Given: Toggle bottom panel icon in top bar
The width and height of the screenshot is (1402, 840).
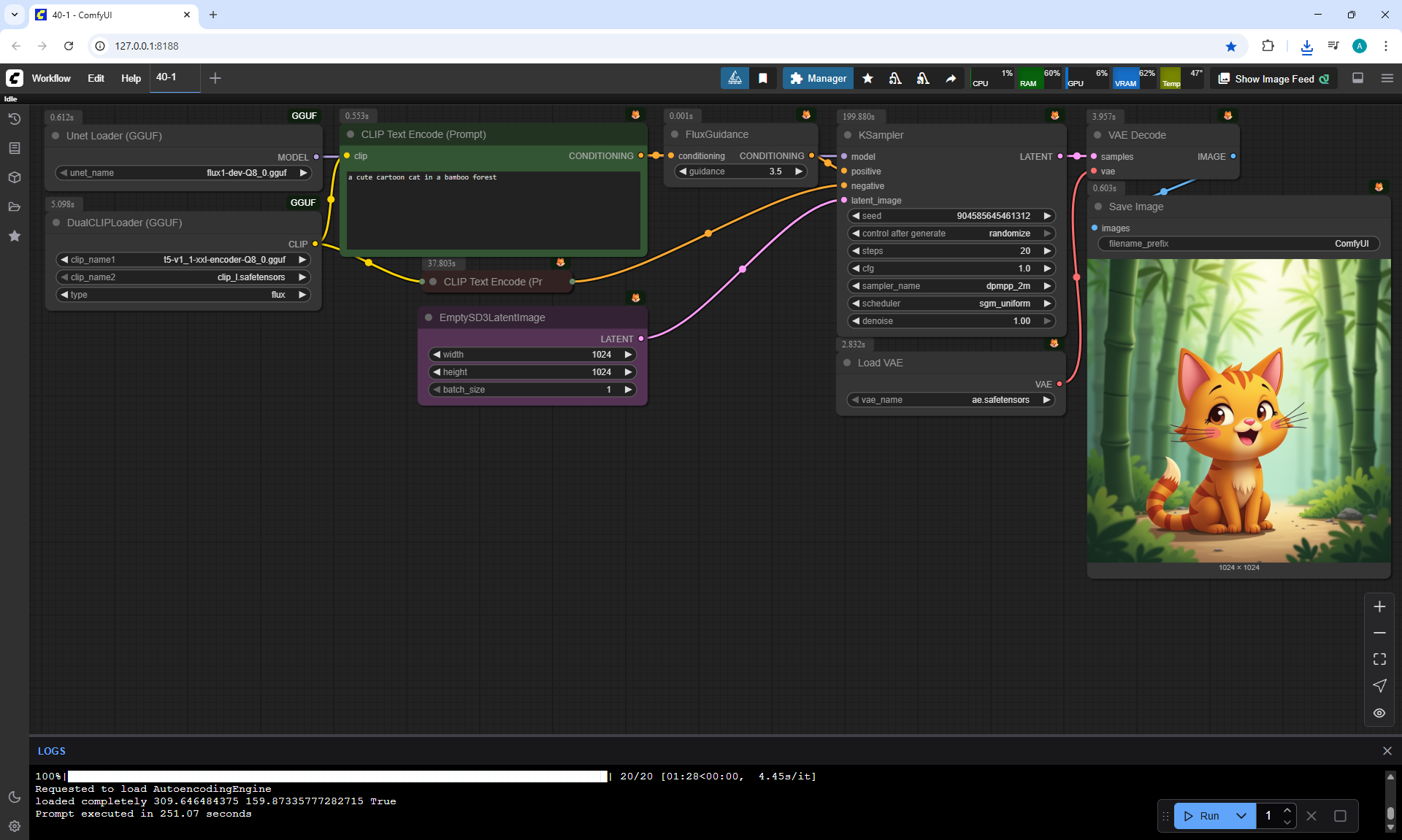Looking at the screenshot, I should click(1358, 78).
